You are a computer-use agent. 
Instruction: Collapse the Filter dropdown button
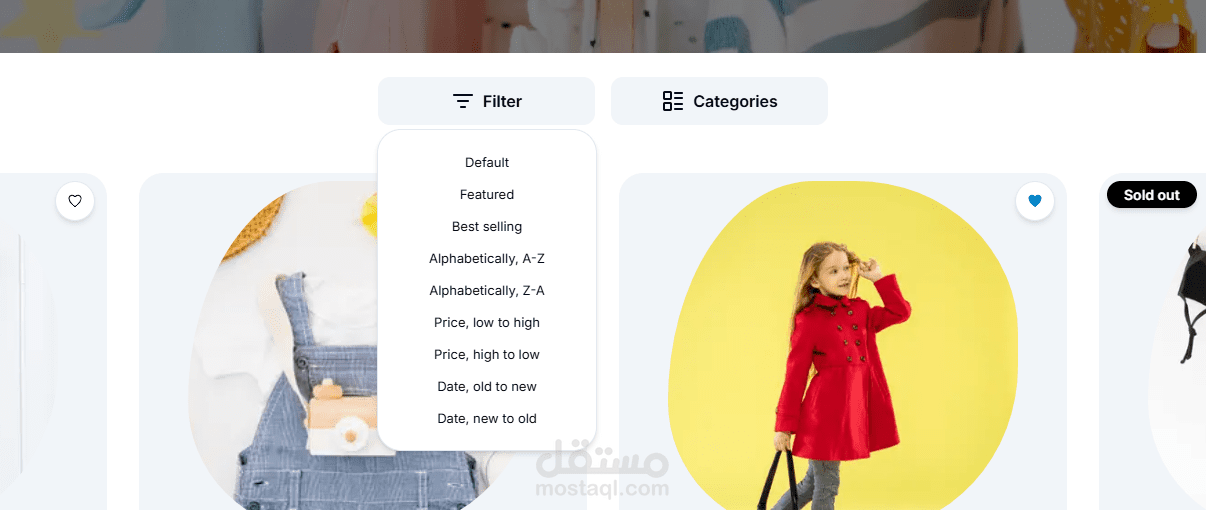(486, 101)
